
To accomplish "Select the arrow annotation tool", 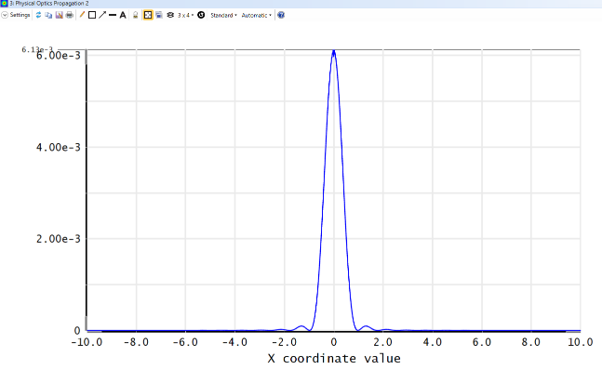I will [102, 15].
